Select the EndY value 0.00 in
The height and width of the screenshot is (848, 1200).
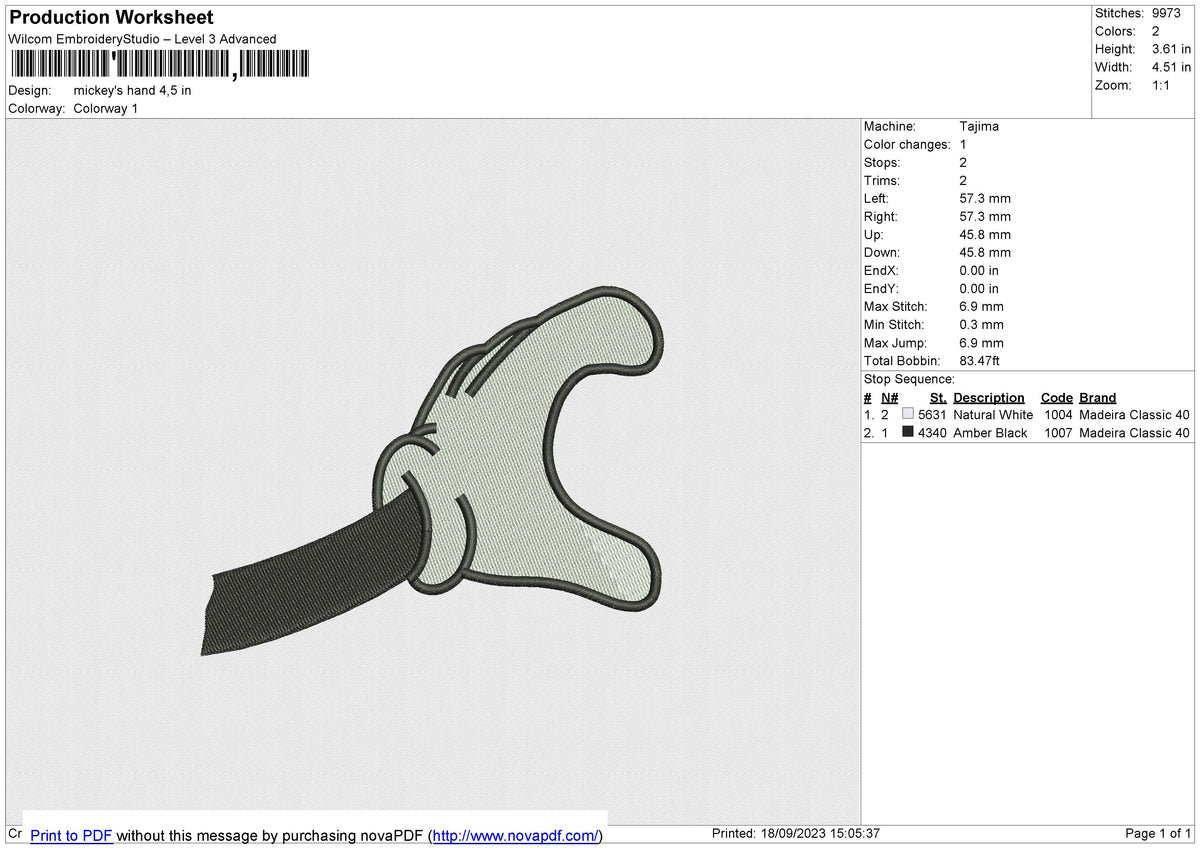point(979,289)
